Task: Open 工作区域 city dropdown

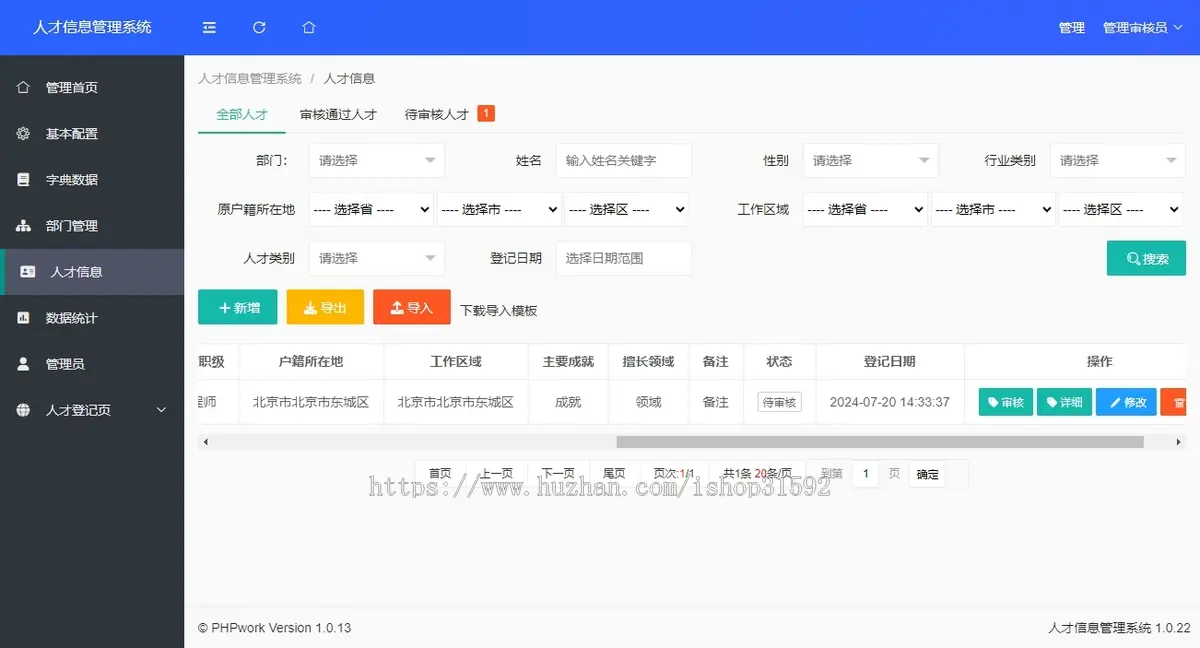Action: click(x=993, y=209)
